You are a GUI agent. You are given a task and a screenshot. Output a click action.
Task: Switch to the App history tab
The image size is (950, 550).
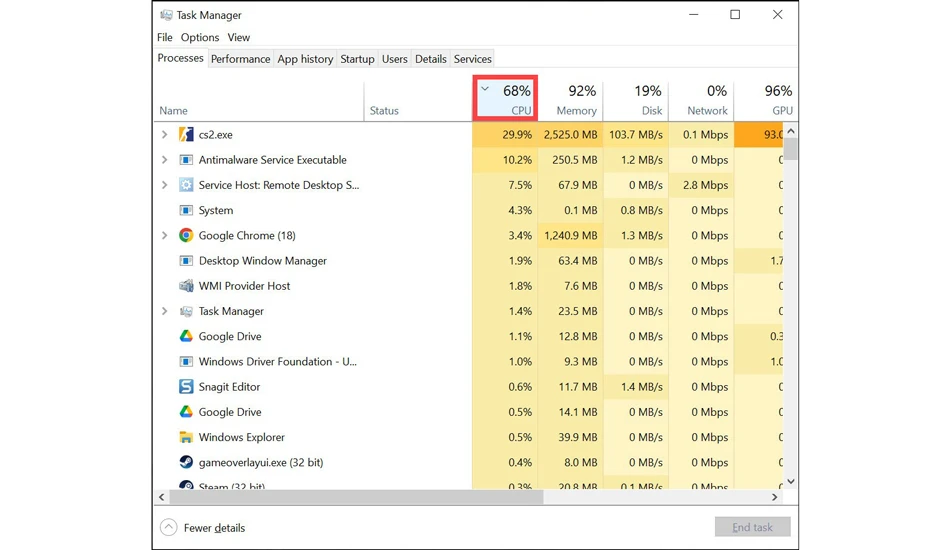(x=305, y=59)
